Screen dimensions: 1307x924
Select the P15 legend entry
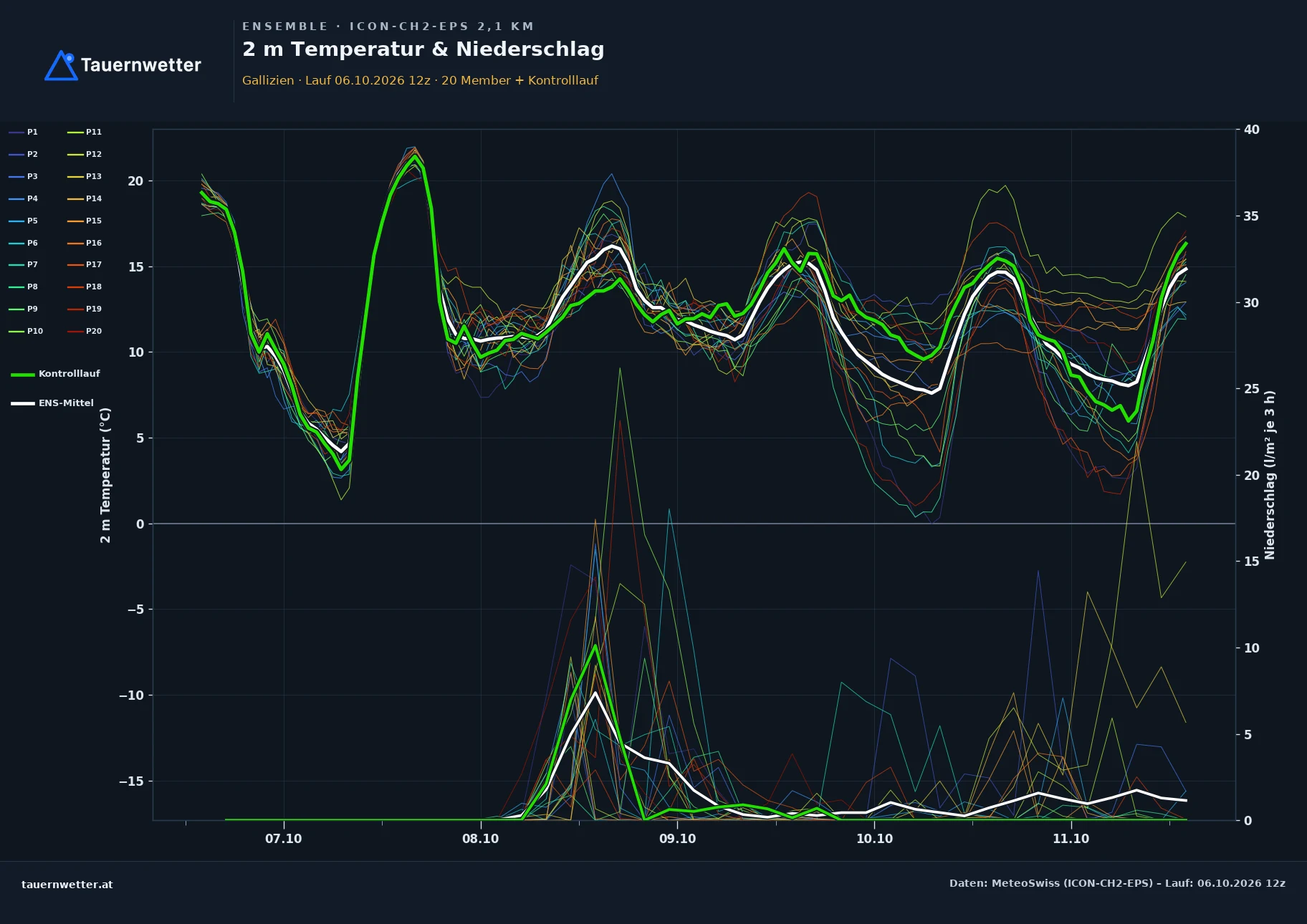[85, 221]
